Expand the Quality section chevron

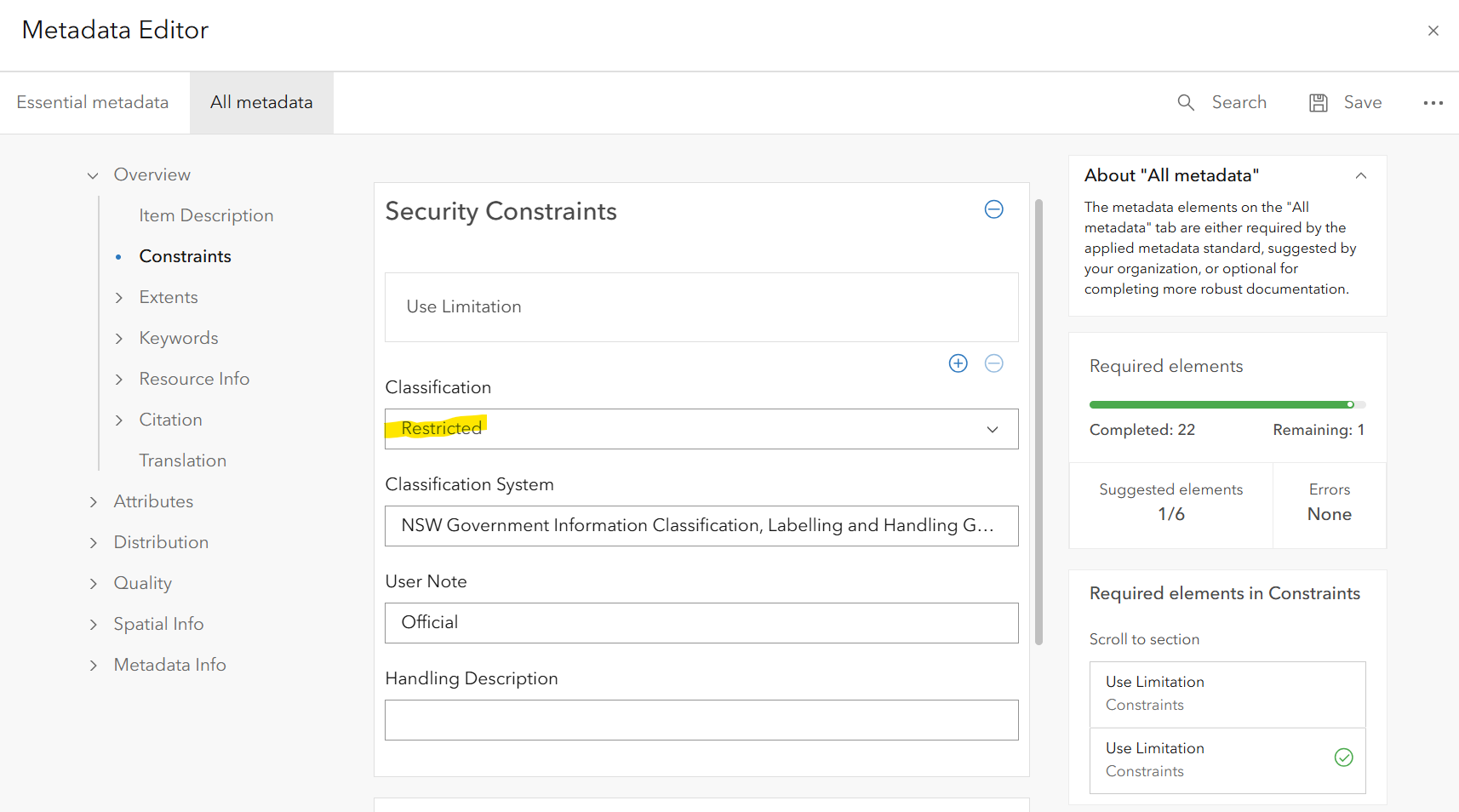click(x=94, y=583)
